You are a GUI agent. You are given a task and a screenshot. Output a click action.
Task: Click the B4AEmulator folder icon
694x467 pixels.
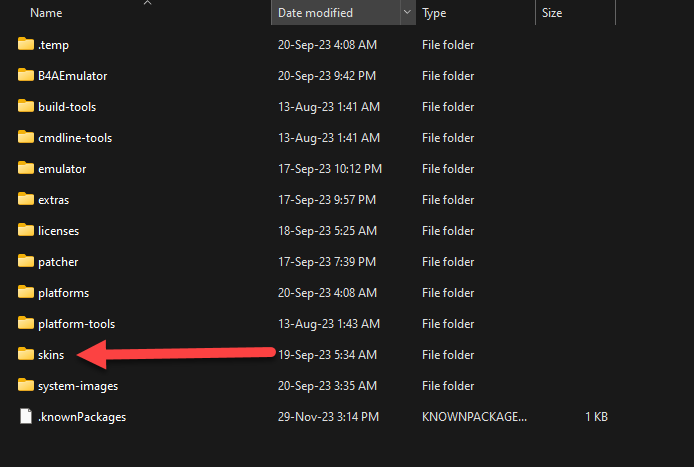tap(26, 75)
